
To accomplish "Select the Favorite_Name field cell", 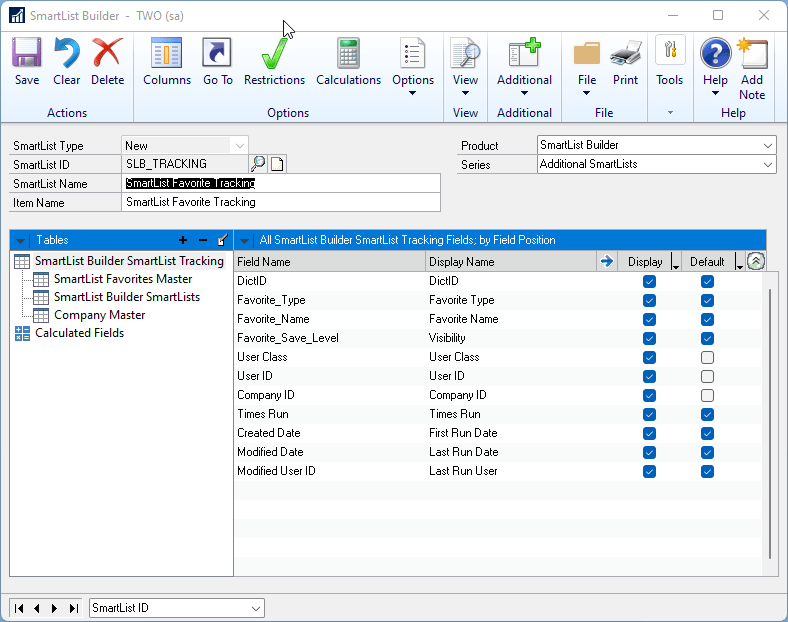I will coord(273,319).
